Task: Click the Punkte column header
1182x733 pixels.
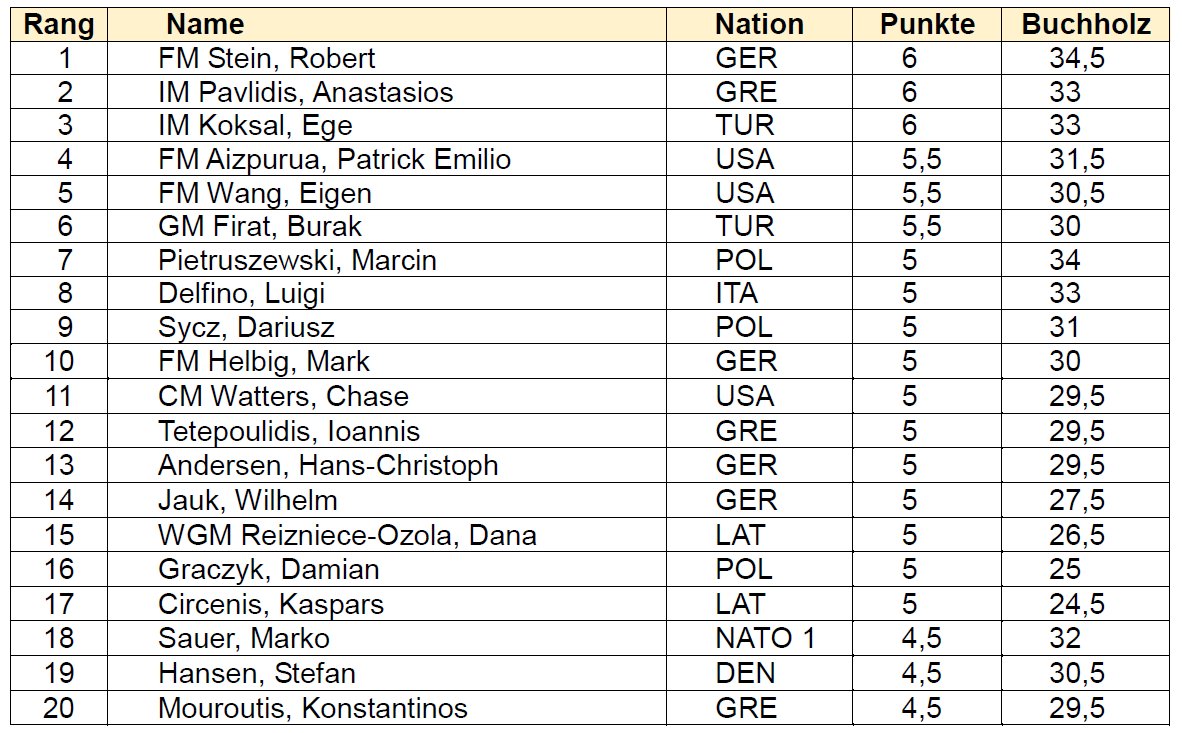Action: pyautogui.click(x=927, y=25)
